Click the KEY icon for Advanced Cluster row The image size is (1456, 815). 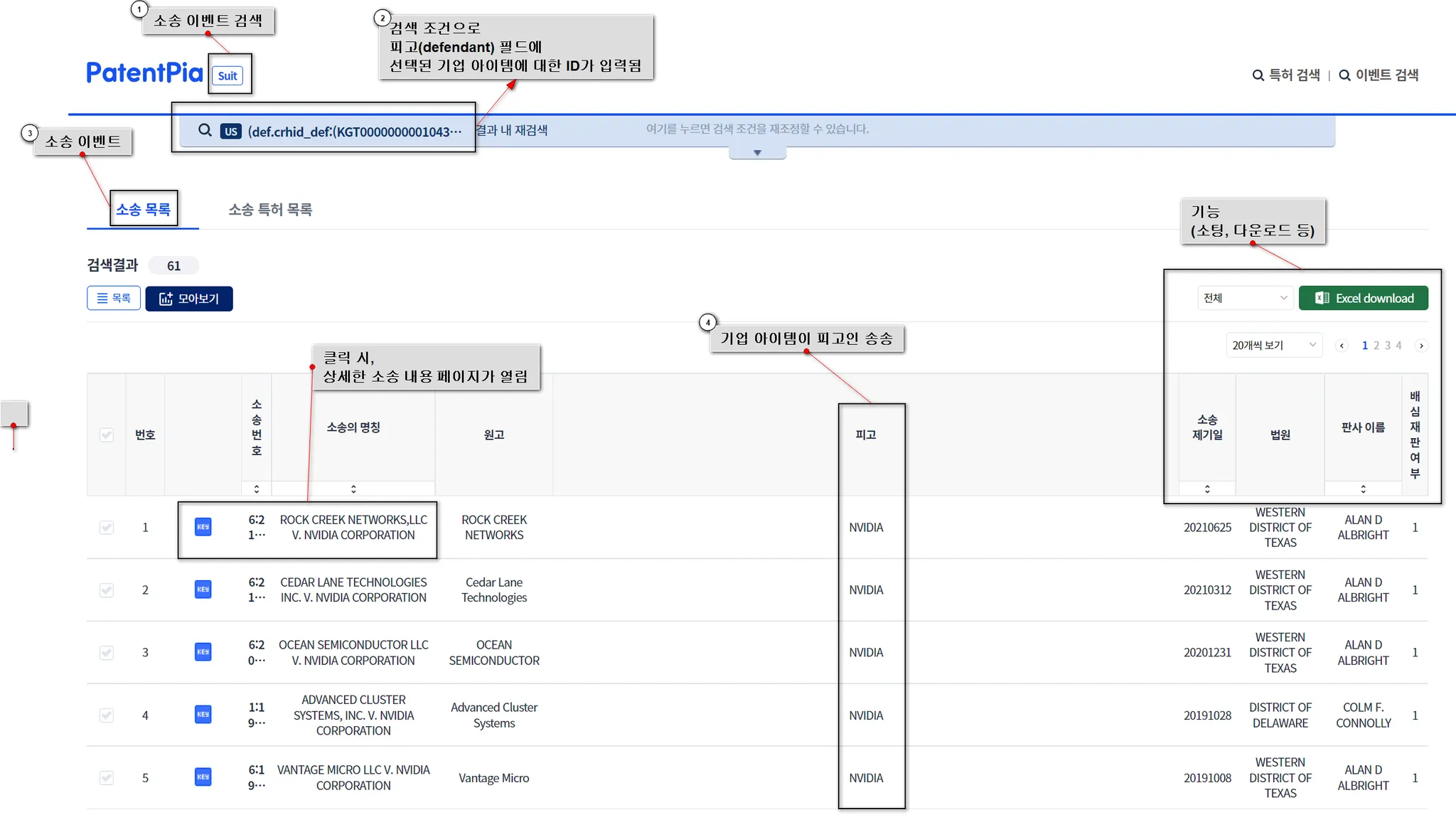tap(203, 715)
